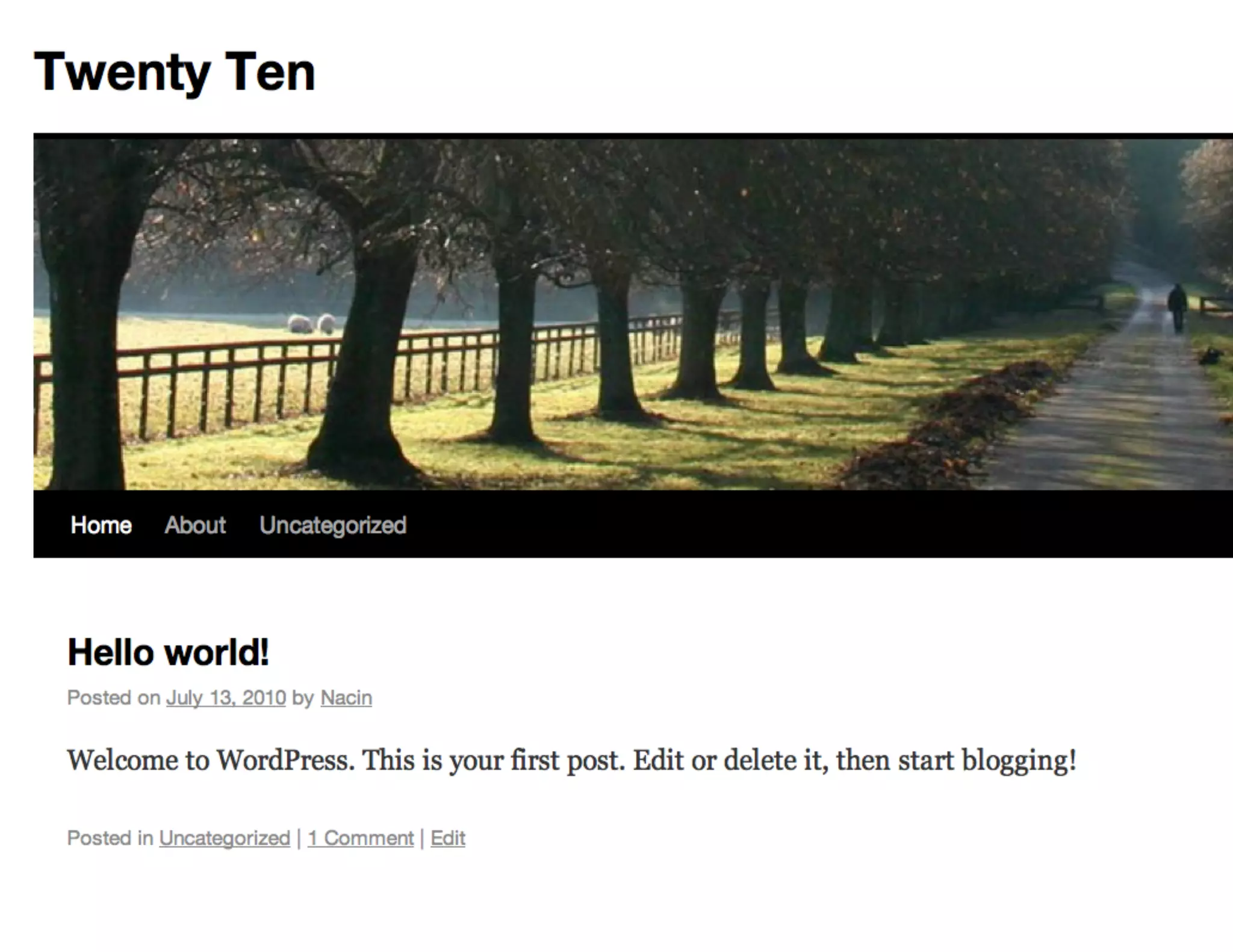Viewport: 1233px width, 952px height.
Task: Click the sheep in the header photo
Action: tap(311, 323)
